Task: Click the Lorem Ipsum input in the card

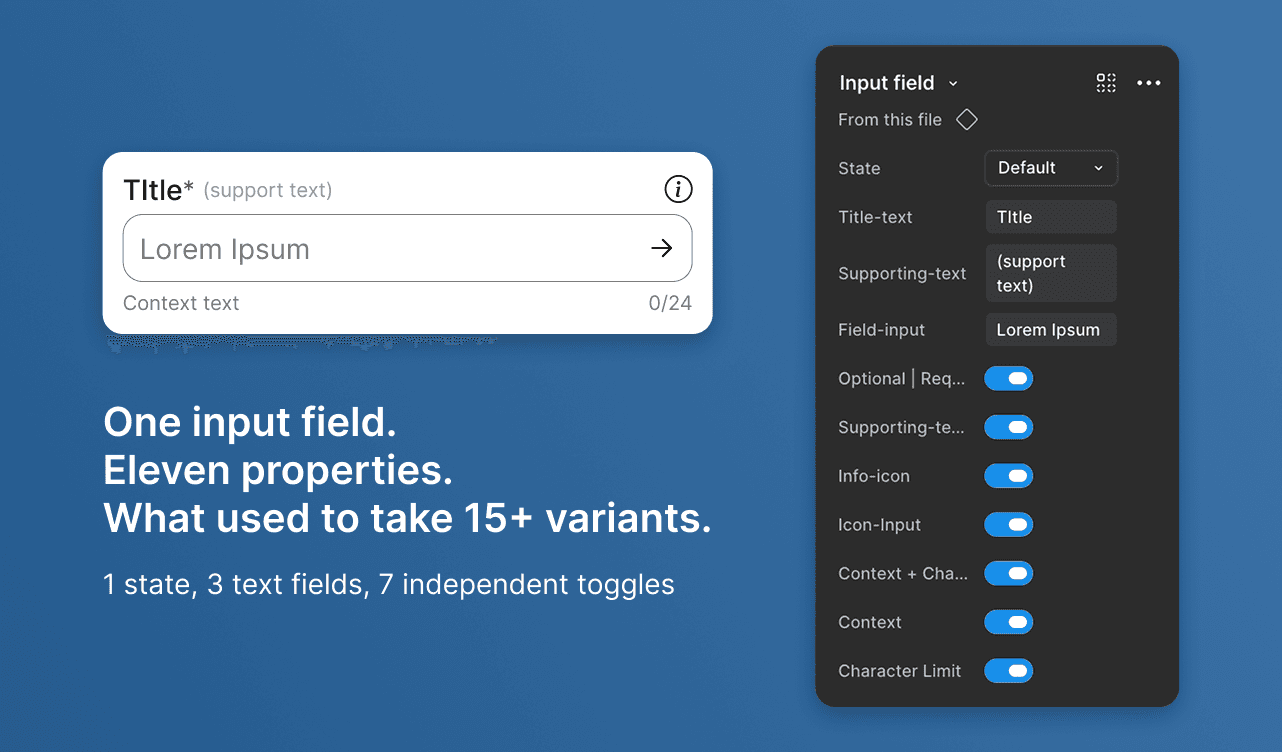Action: click(x=407, y=248)
